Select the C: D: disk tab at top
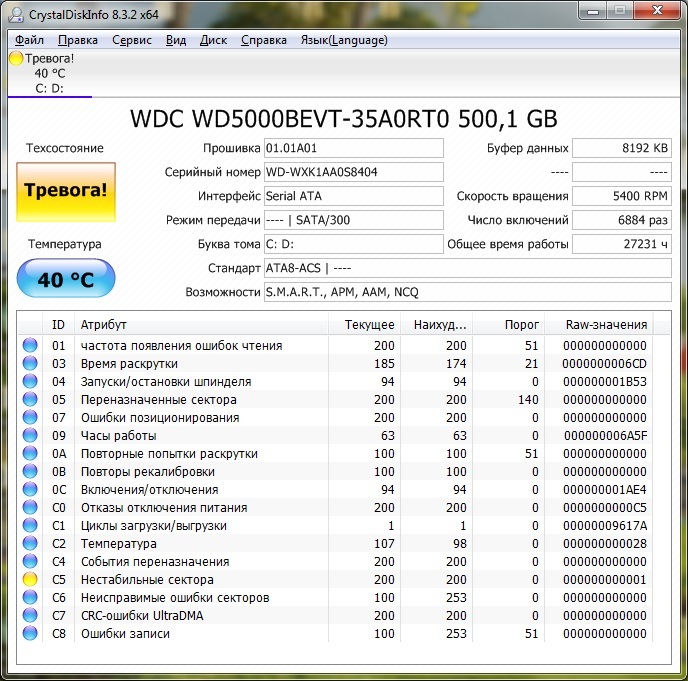688x681 pixels. [x=50, y=74]
